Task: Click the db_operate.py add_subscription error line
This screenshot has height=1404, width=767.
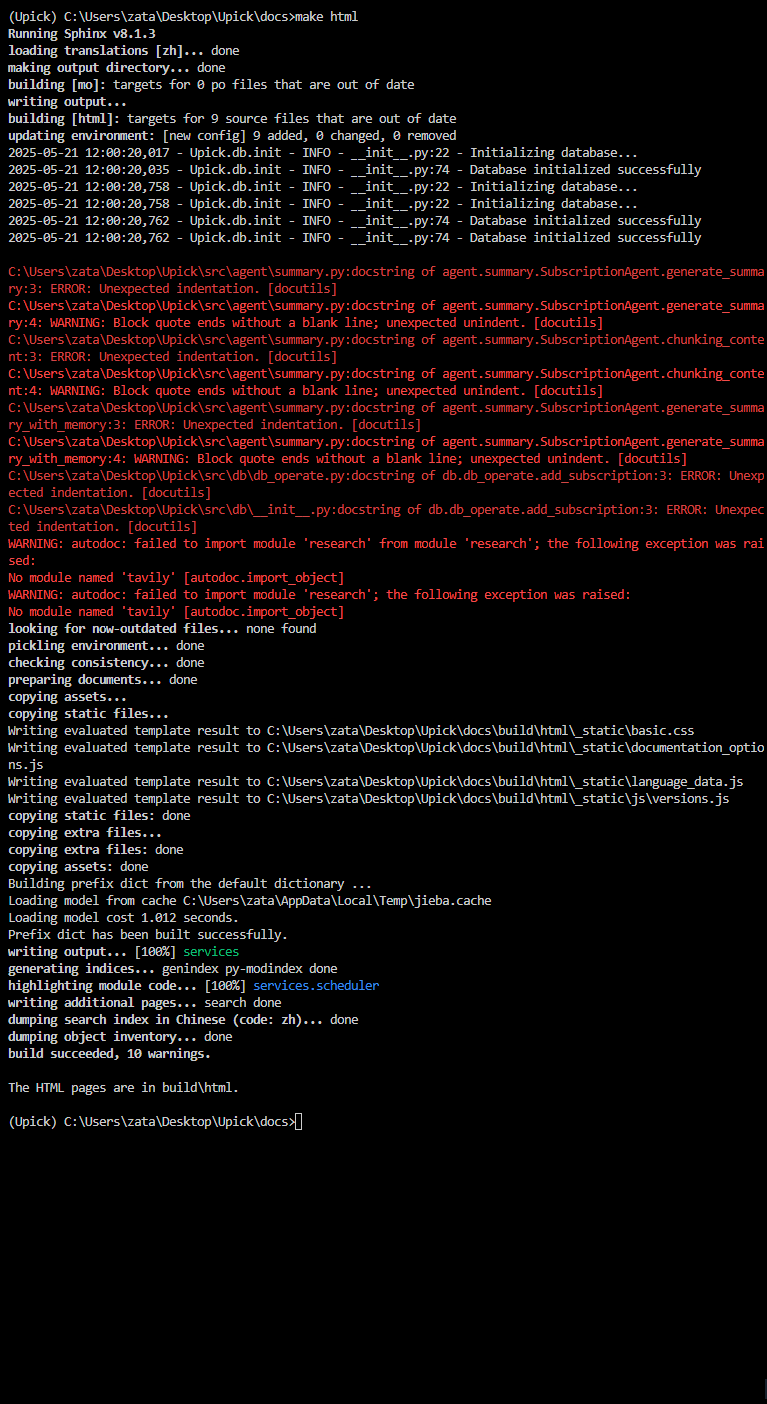Action: (x=386, y=485)
